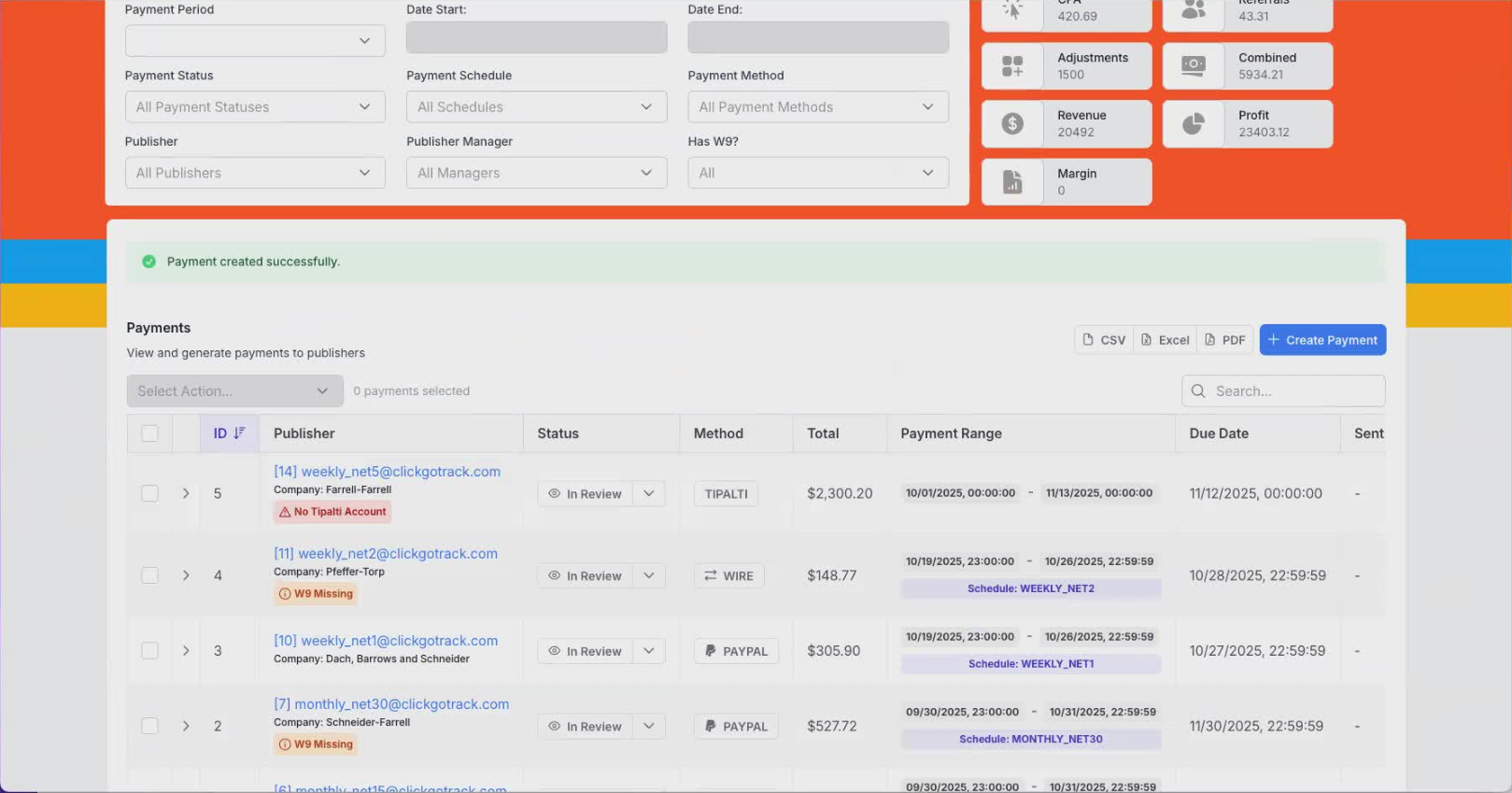Image resolution: width=1512 pixels, height=793 pixels.
Task: Open status dropdown arrow for payment 2
Action: [649, 727]
